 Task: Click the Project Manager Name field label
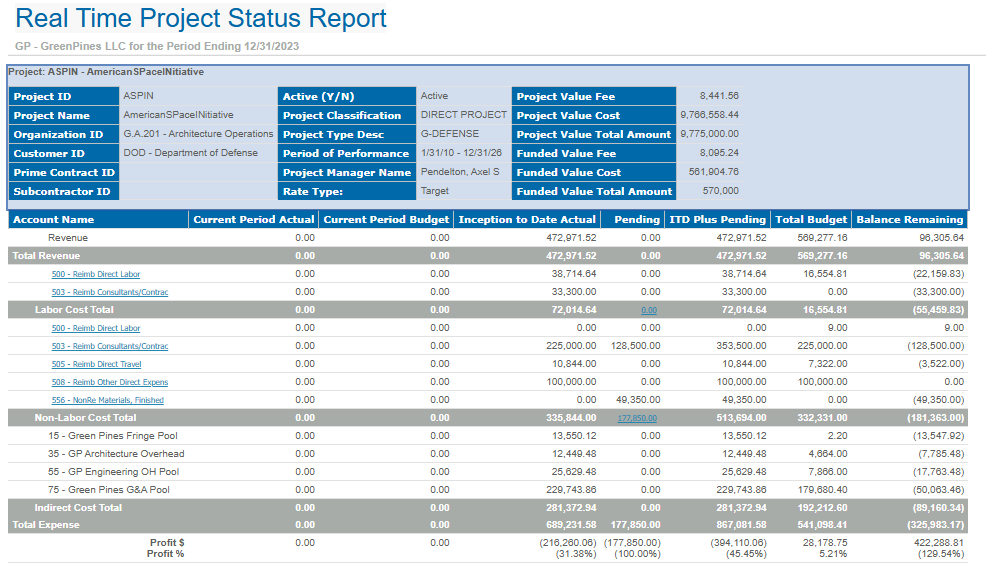click(x=347, y=173)
